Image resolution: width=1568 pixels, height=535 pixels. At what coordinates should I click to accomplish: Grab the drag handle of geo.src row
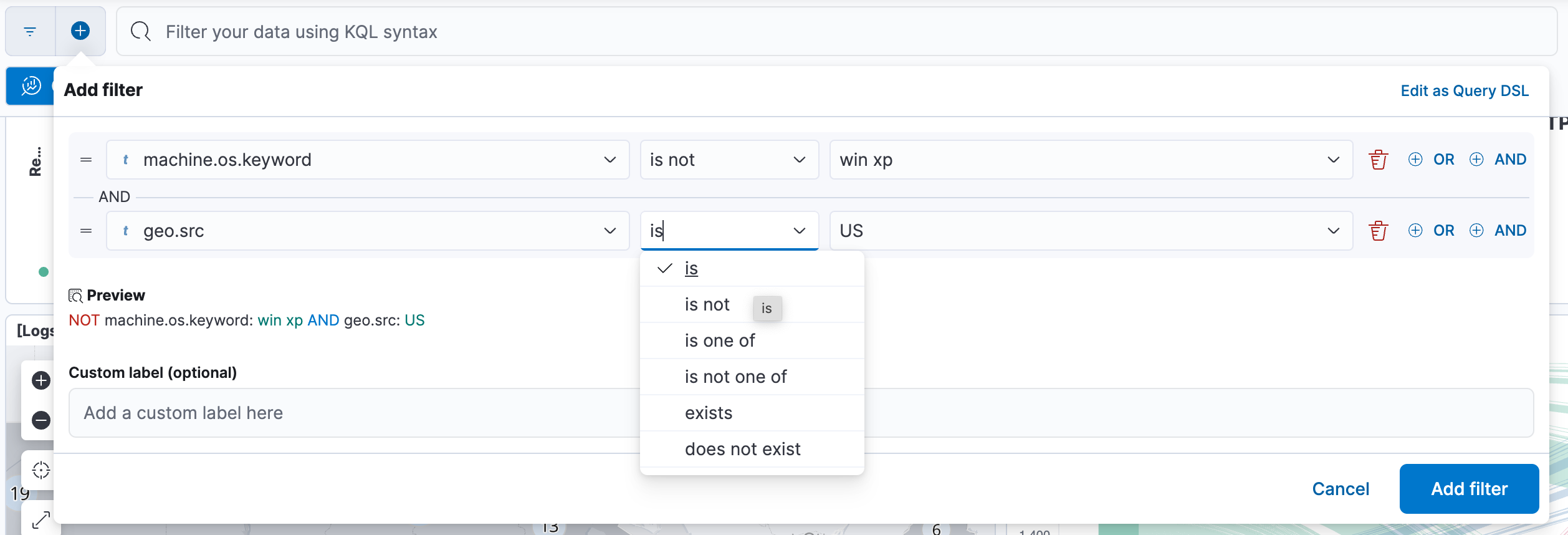[x=86, y=231]
